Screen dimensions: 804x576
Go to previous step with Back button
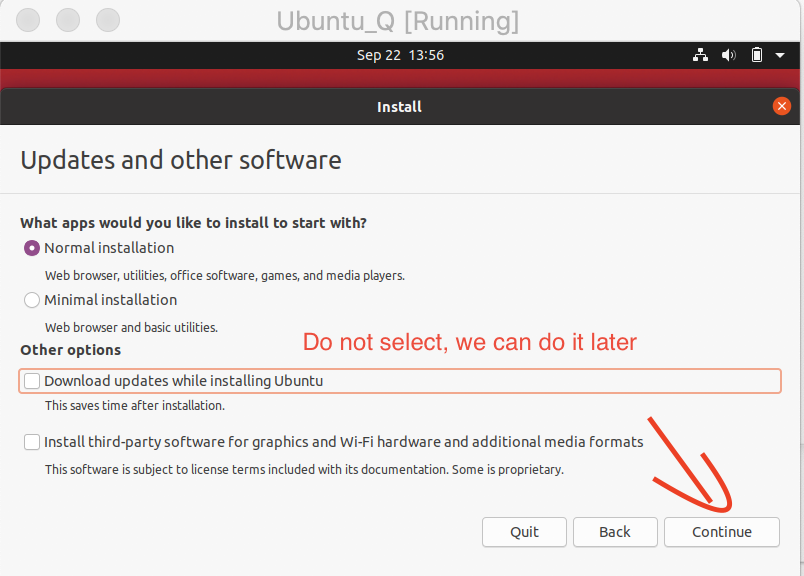(x=615, y=532)
